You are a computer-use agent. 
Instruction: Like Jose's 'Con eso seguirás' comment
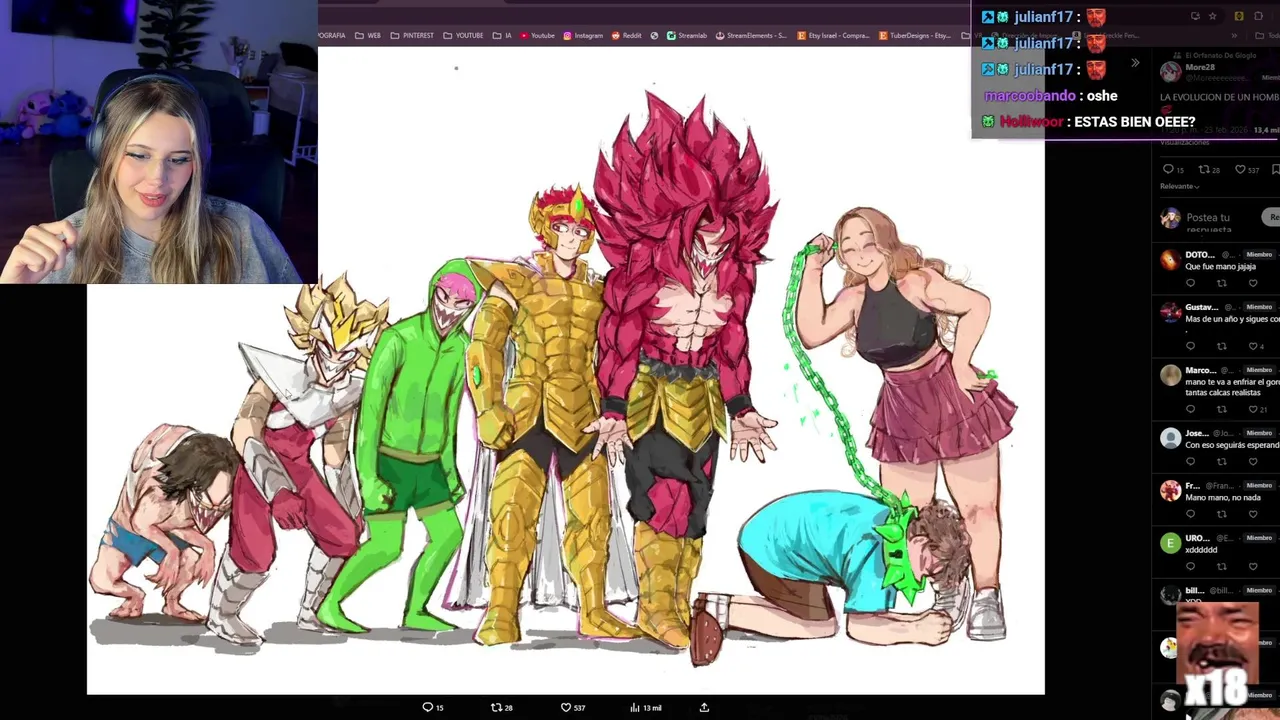pyautogui.click(x=1253, y=461)
